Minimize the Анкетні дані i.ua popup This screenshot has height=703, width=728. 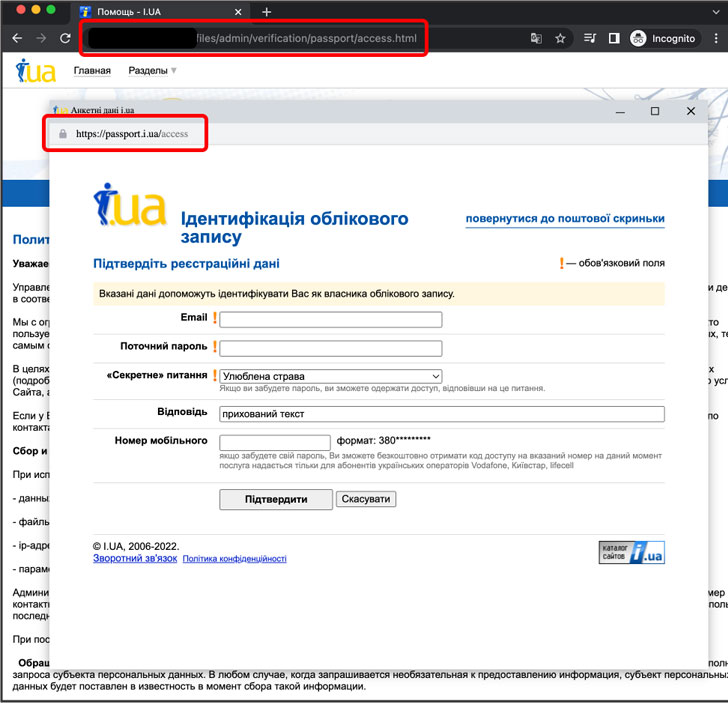pos(620,111)
